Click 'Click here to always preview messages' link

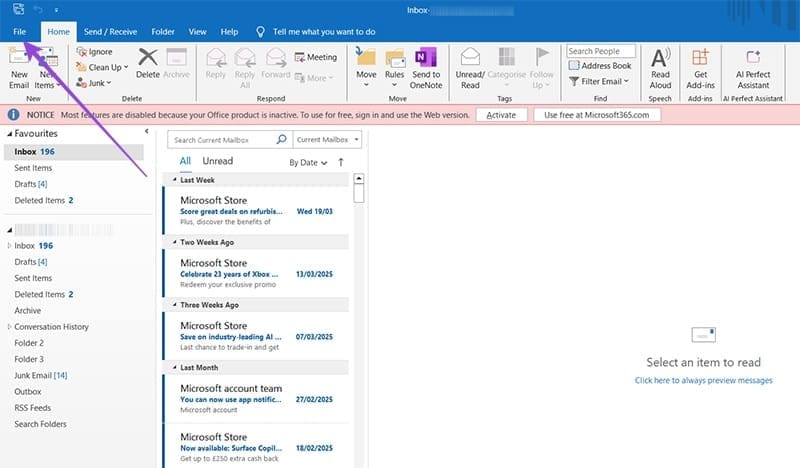703,381
